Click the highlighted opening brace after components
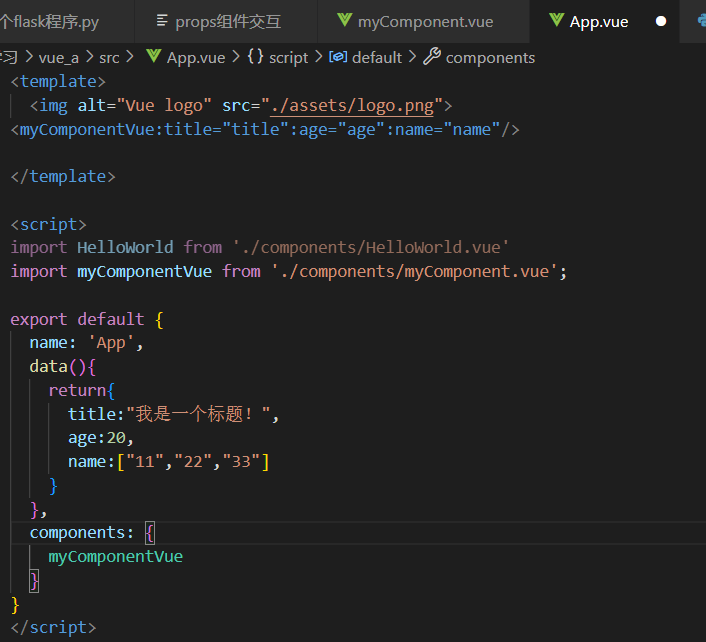 click(x=150, y=533)
